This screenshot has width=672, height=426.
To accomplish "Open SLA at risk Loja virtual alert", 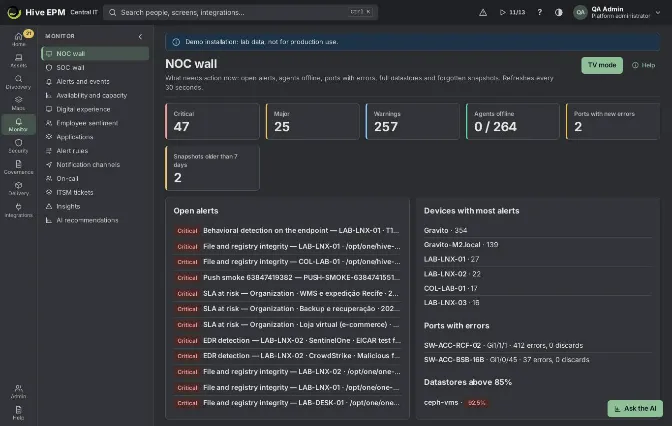I will (x=287, y=324).
